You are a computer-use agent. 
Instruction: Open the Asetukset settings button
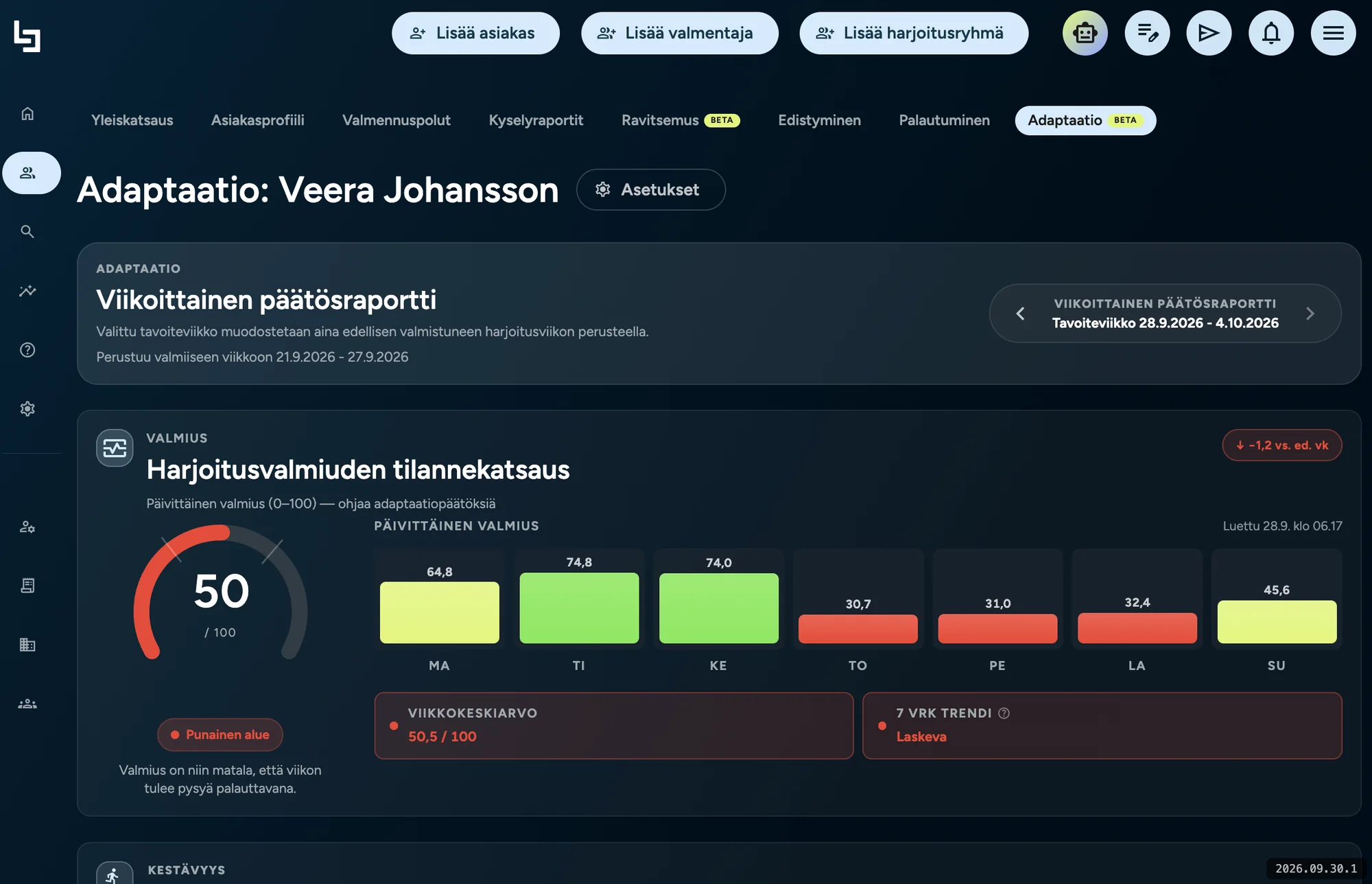pyautogui.click(x=651, y=189)
